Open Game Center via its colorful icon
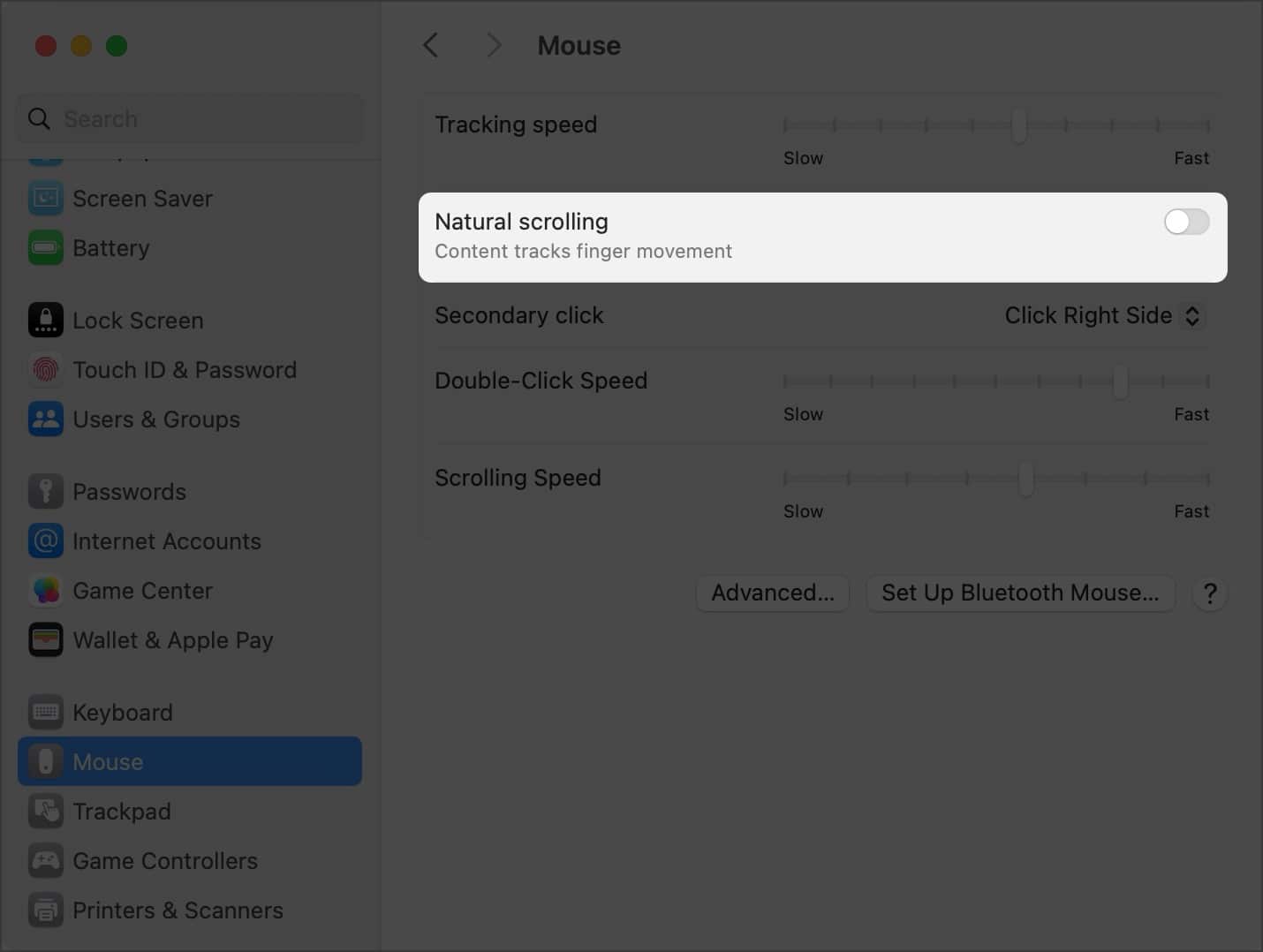Image resolution: width=1263 pixels, height=952 pixels. [x=45, y=591]
